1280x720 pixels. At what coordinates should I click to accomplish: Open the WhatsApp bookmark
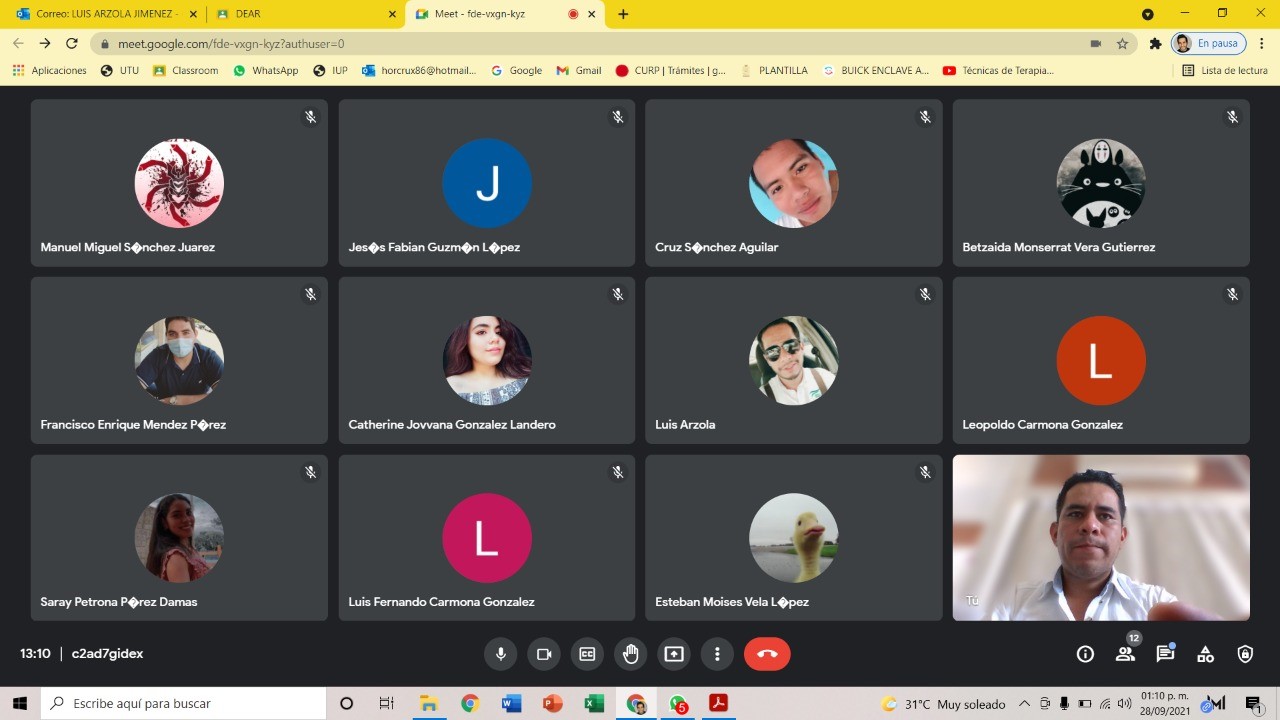266,71
